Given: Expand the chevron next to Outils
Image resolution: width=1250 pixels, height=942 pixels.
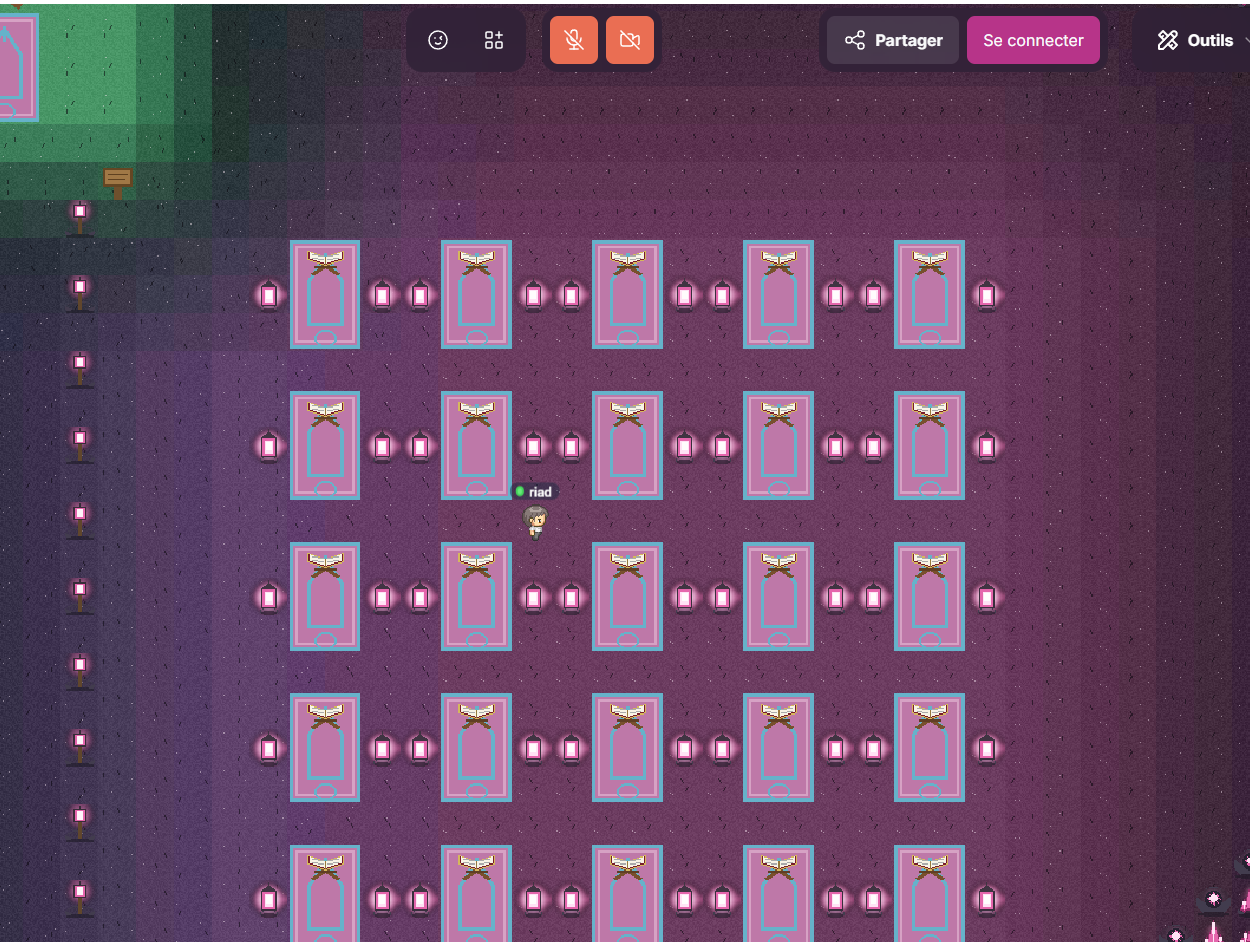Looking at the screenshot, I should [1245, 40].
